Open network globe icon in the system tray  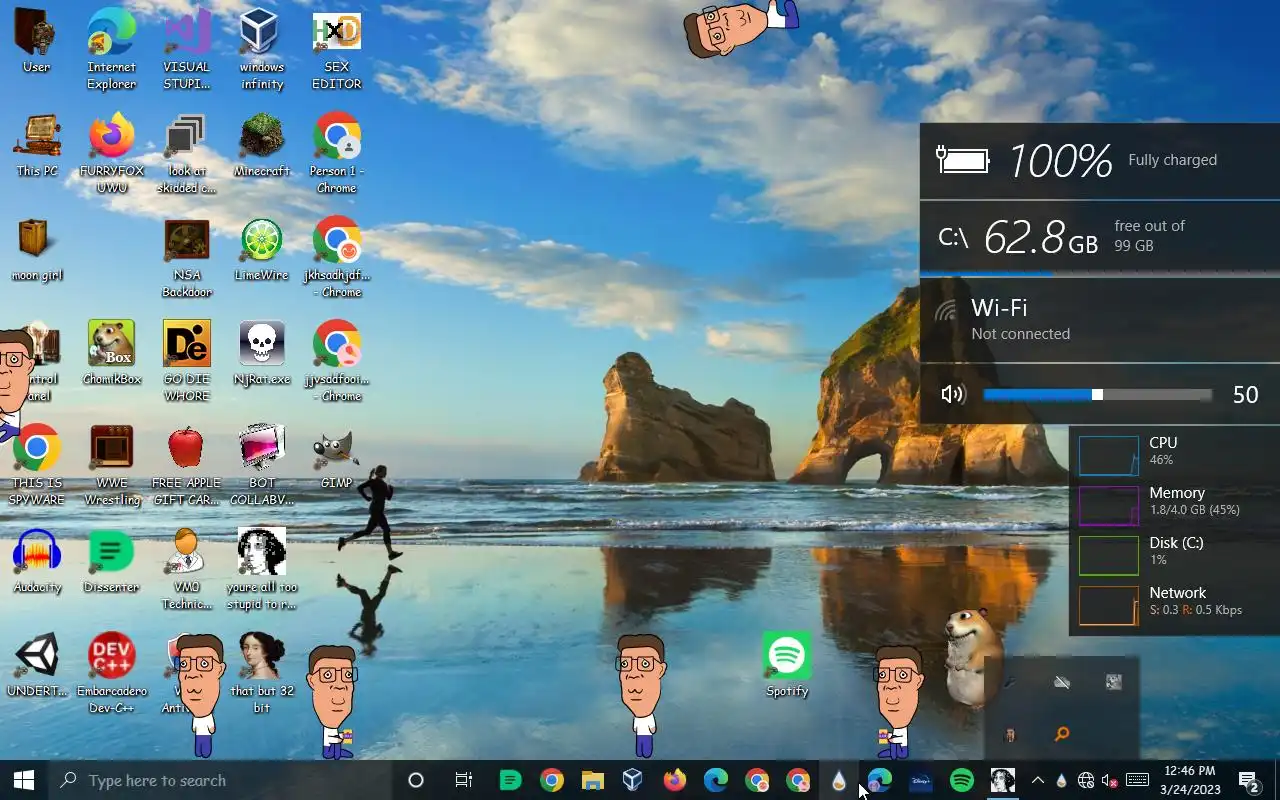1085,780
